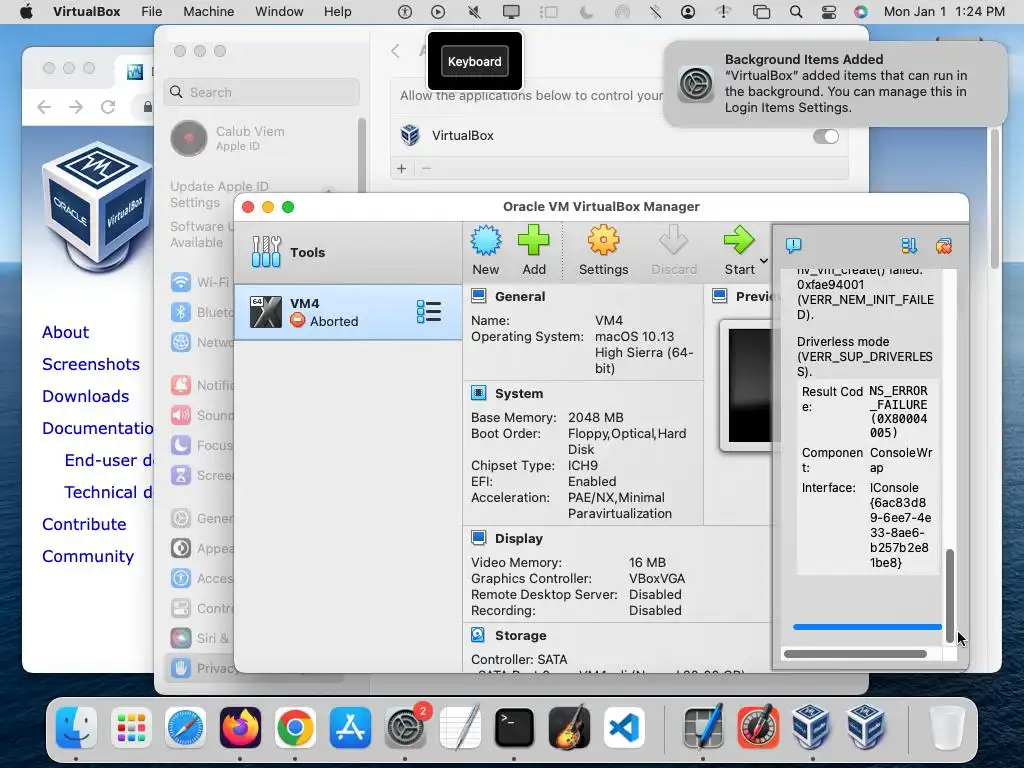
Task: Click the remove finished notifications icon
Action: coord(944,246)
